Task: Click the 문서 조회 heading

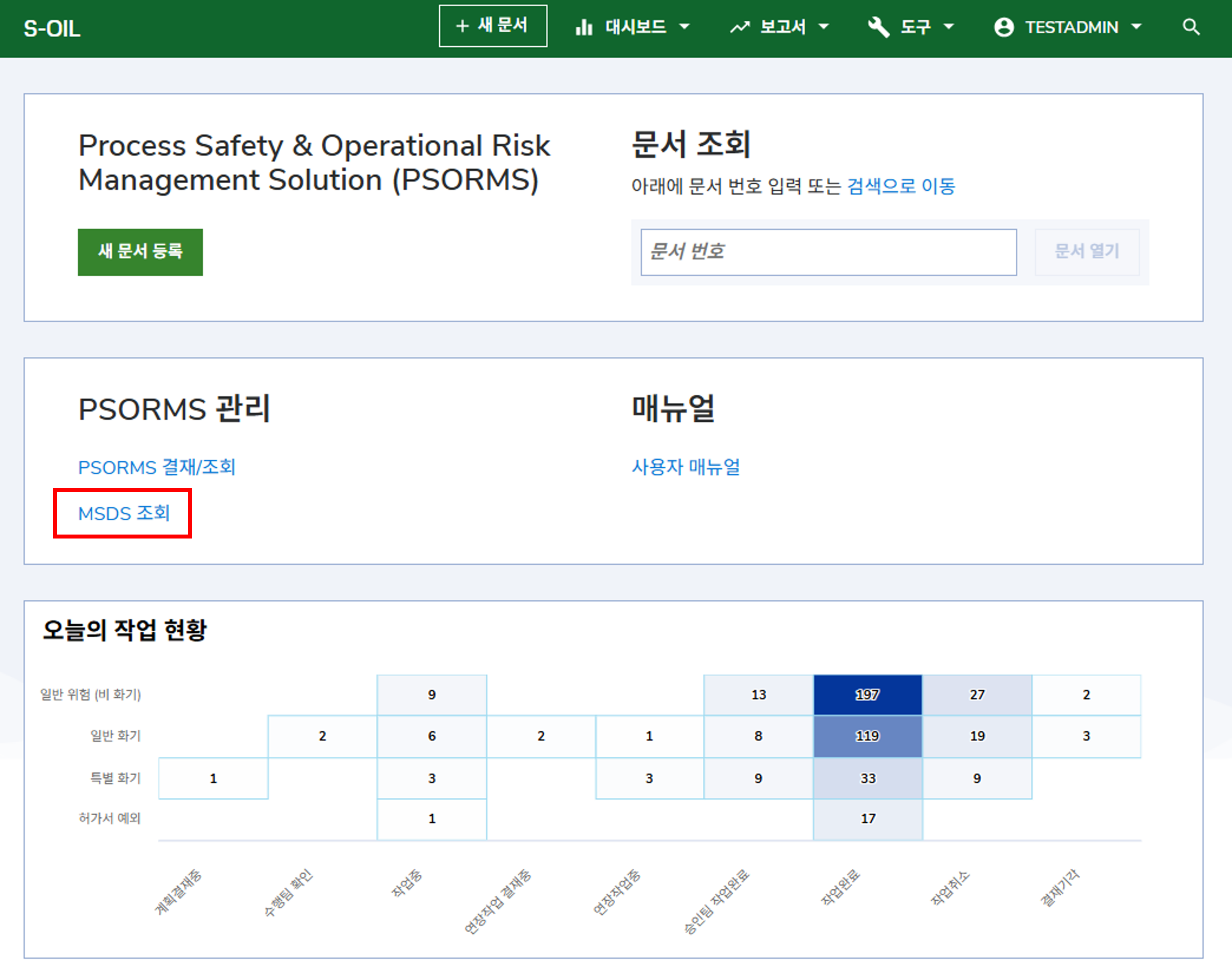Action: (x=691, y=143)
